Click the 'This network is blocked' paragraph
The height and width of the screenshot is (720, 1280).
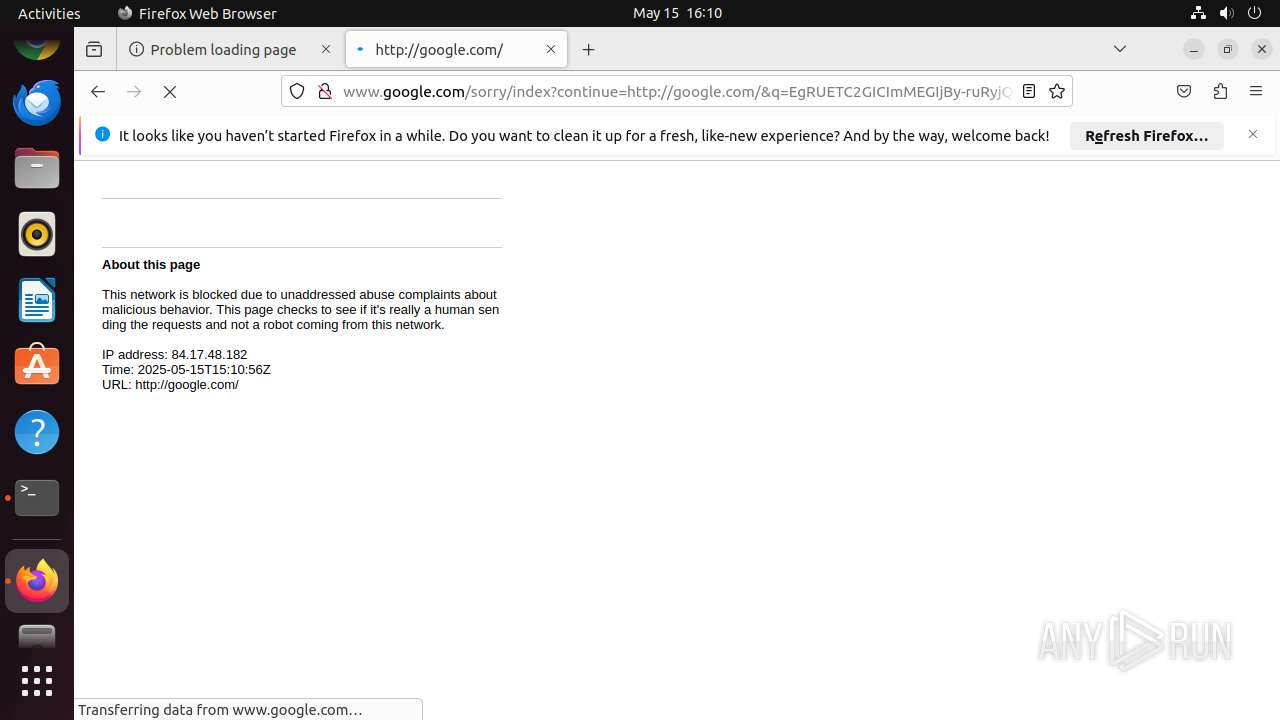(x=300, y=310)
